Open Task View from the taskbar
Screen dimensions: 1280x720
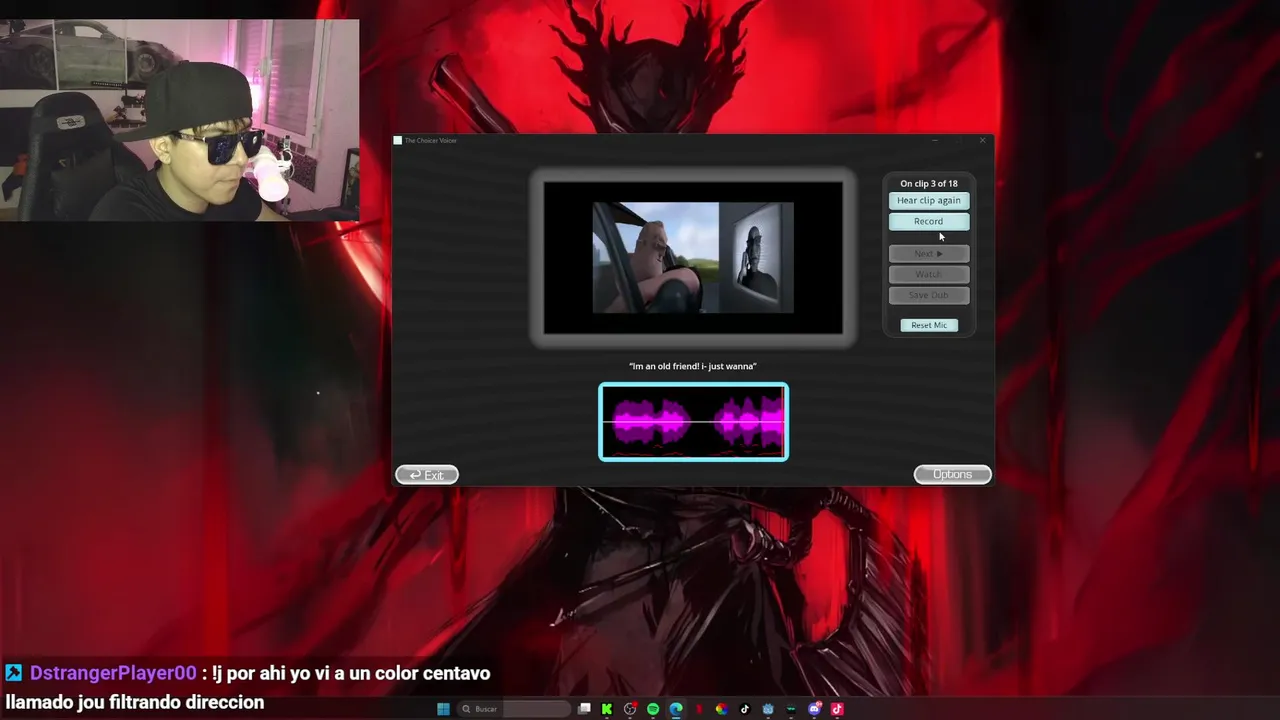click(x=585, y=709)
